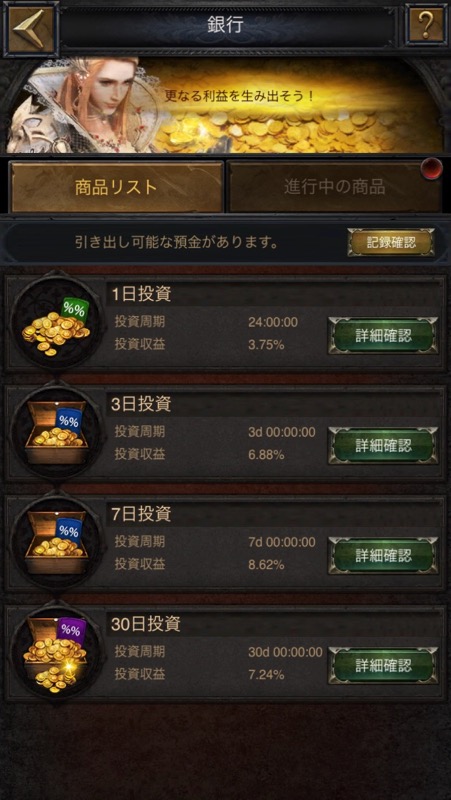Tap the back arrow icon
Screen dimensions: 451x800
coord(29,26)
